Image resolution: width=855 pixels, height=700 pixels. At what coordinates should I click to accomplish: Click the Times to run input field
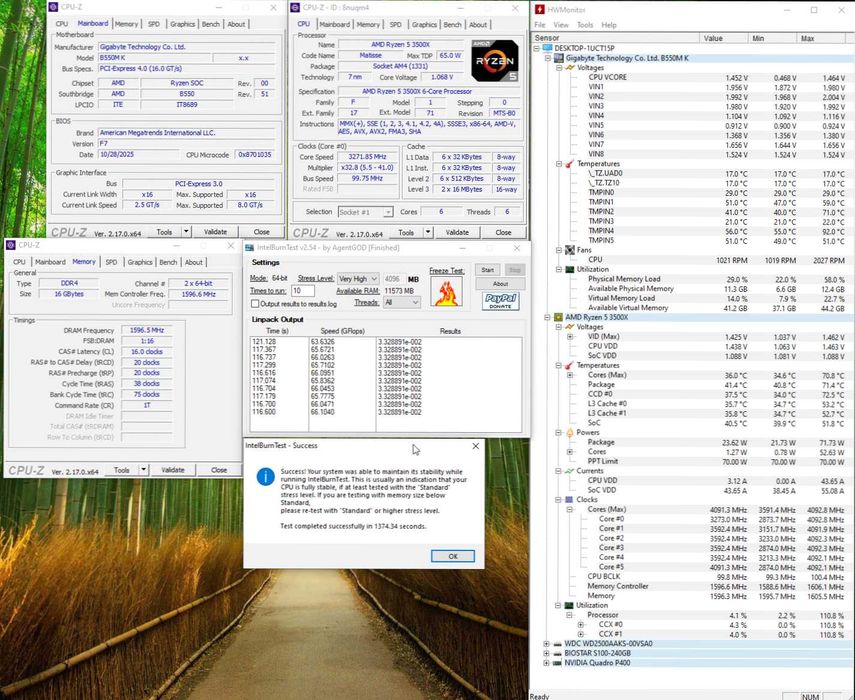[303, 291]
